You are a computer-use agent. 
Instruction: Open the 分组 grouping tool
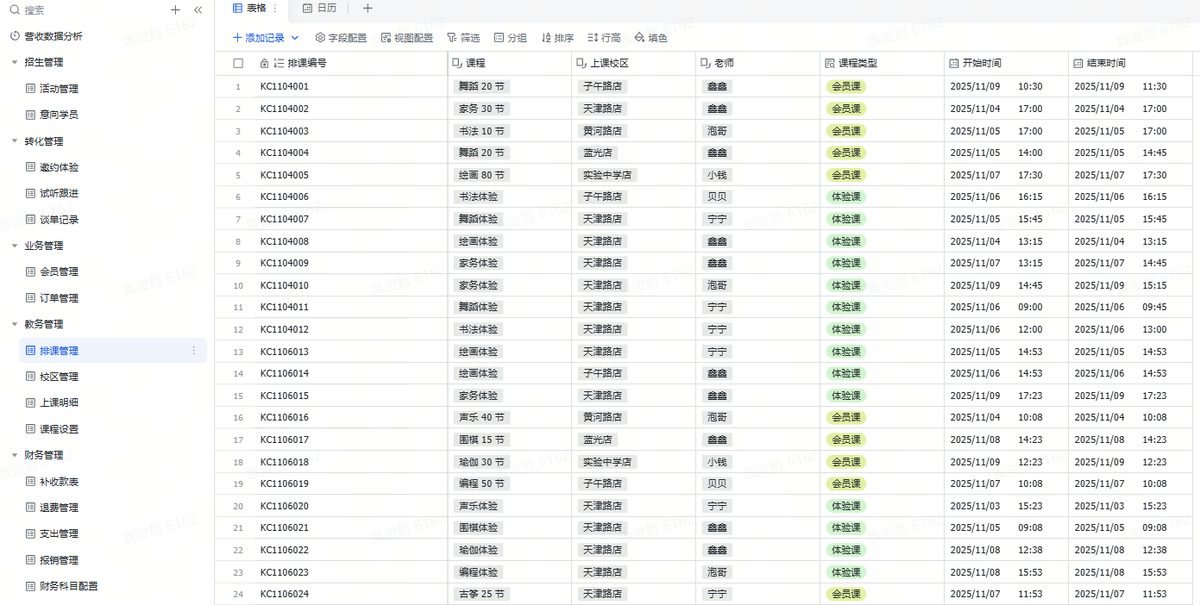510,38
